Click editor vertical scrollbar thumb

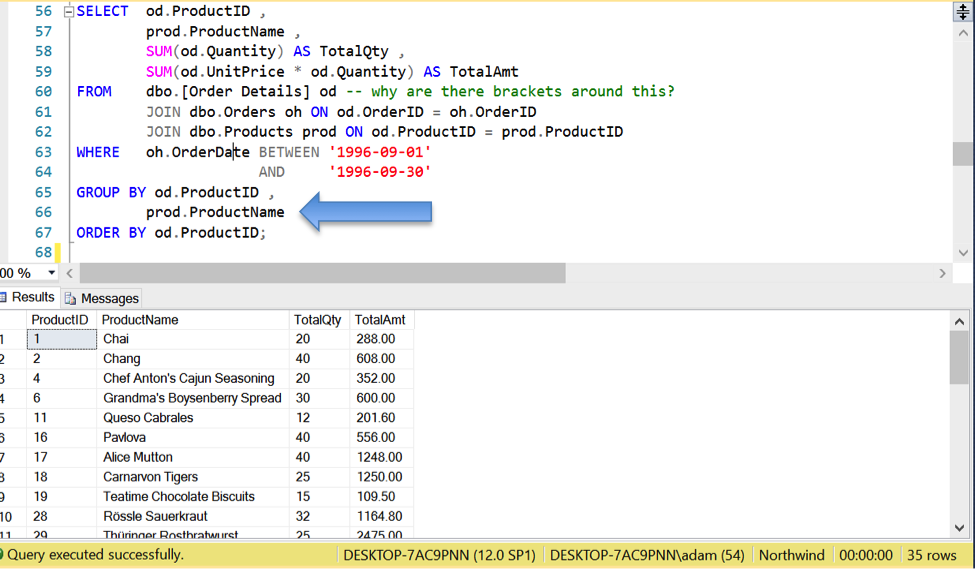[963, 154]
